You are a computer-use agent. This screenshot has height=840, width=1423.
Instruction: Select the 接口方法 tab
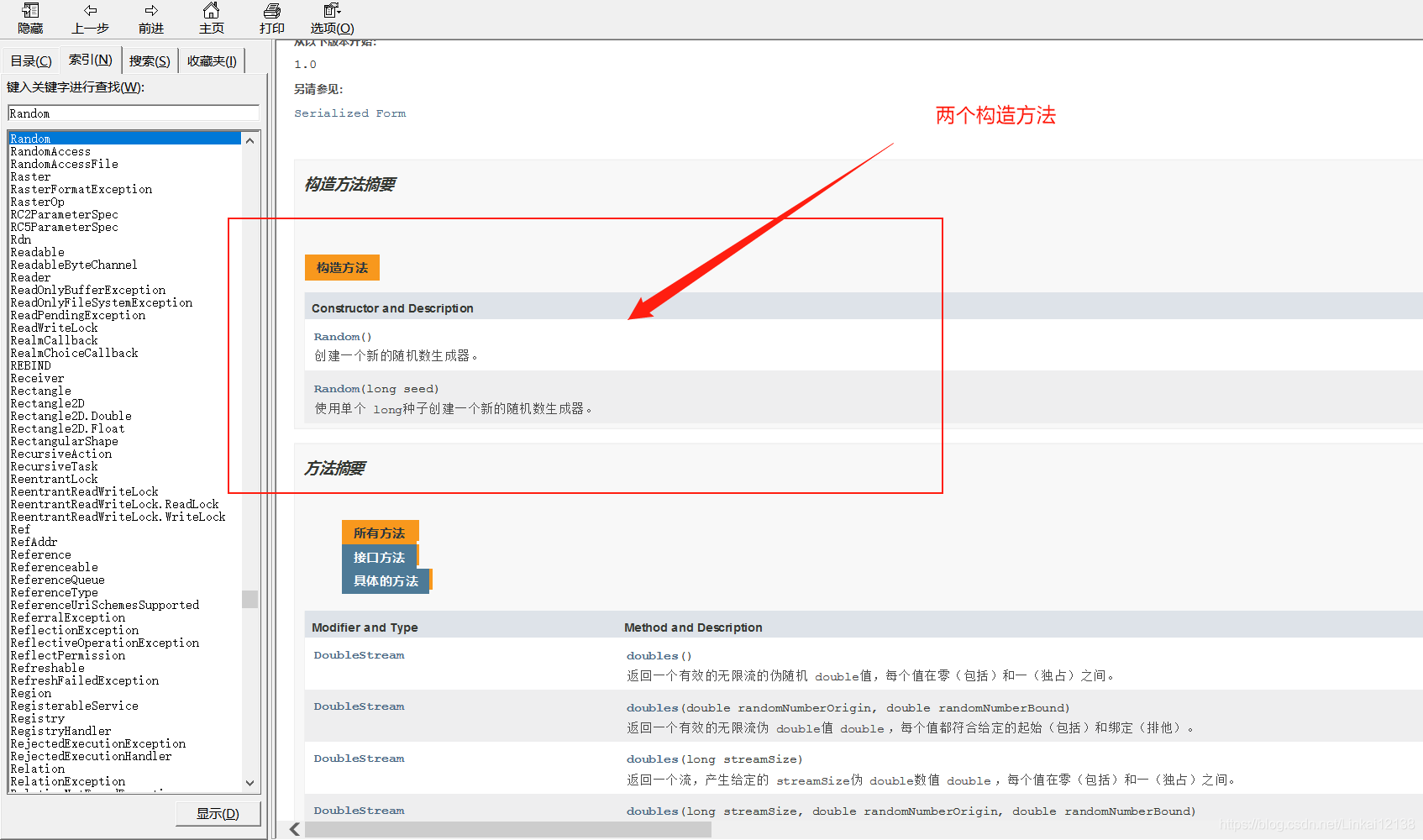click(379, 558)
